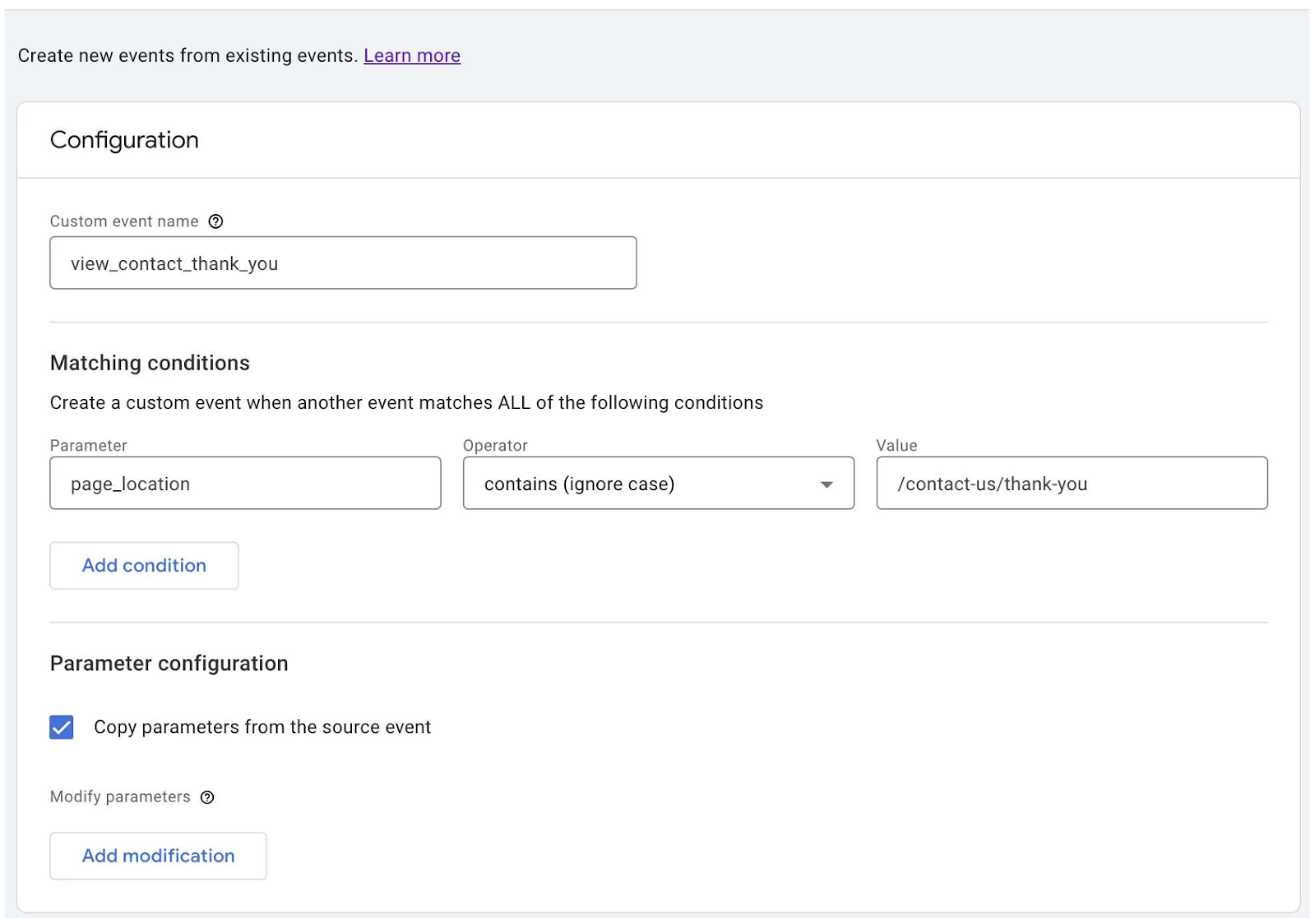Click the 'Operator' label above the dropdown
This screenshot has height=918, width=1316.
pos(495,445)
